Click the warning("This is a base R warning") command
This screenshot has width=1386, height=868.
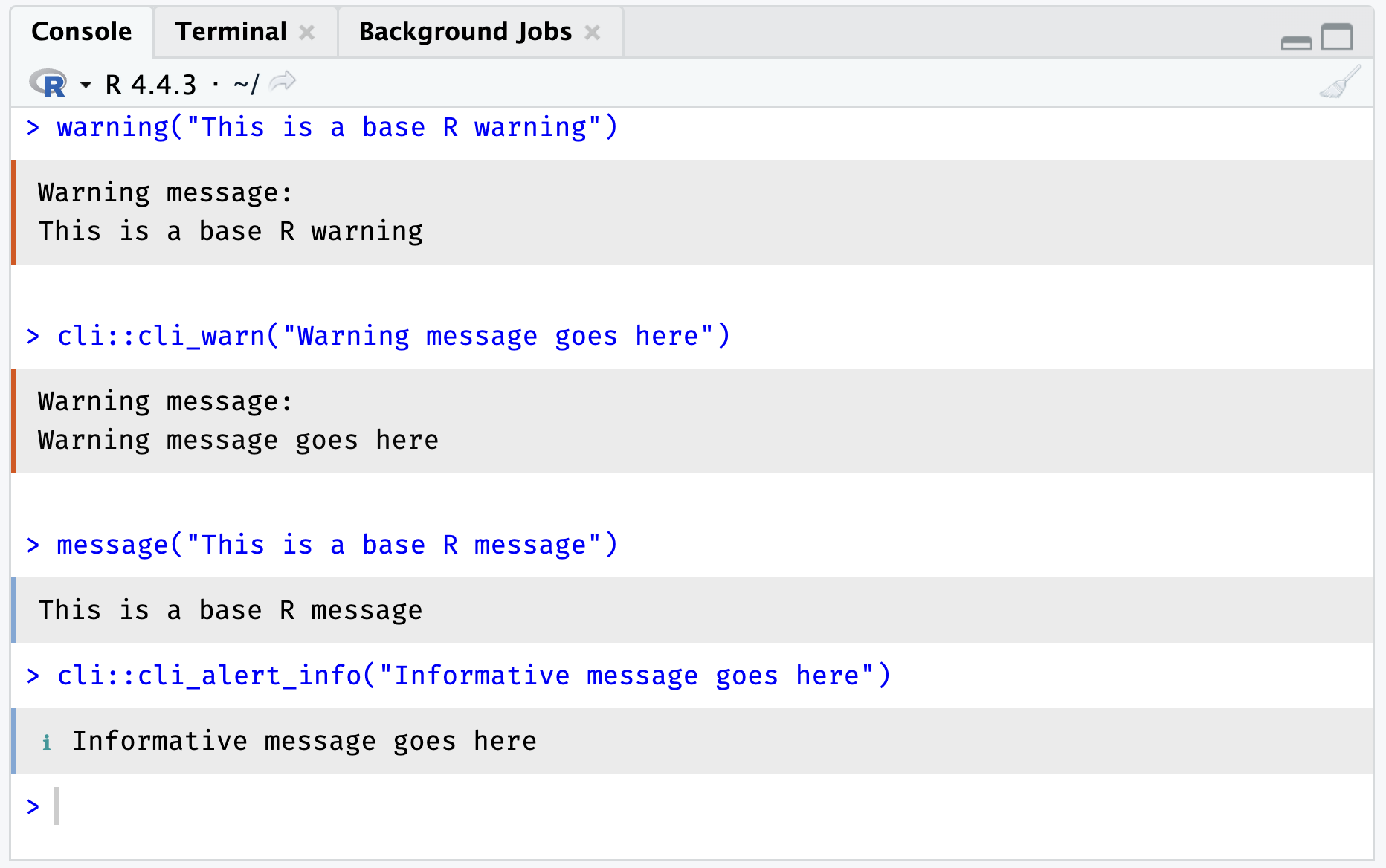pyautogui.click(x=337, y=128)
